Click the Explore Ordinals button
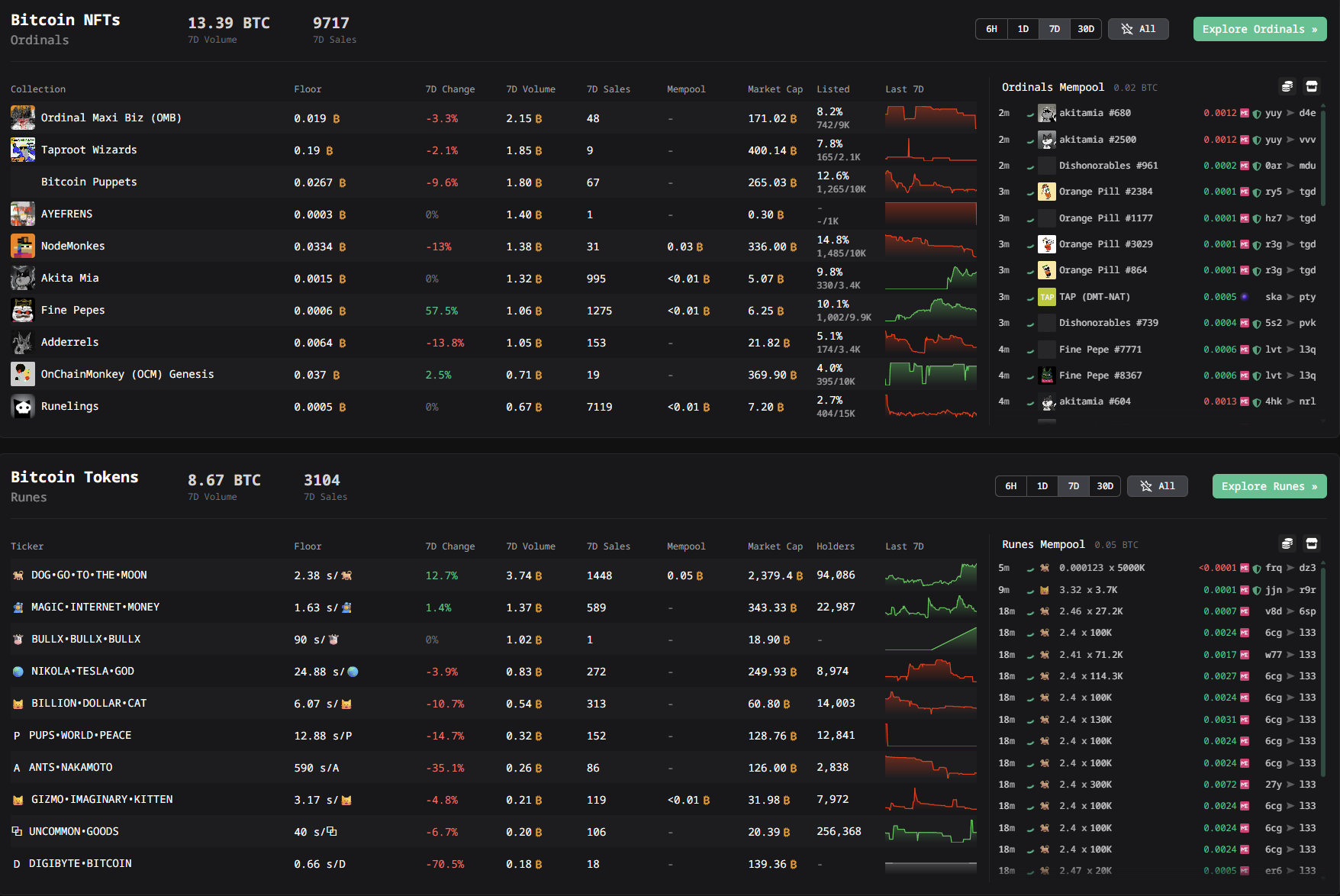The height and width of the screenshot is (896, 1340). 1260,29
